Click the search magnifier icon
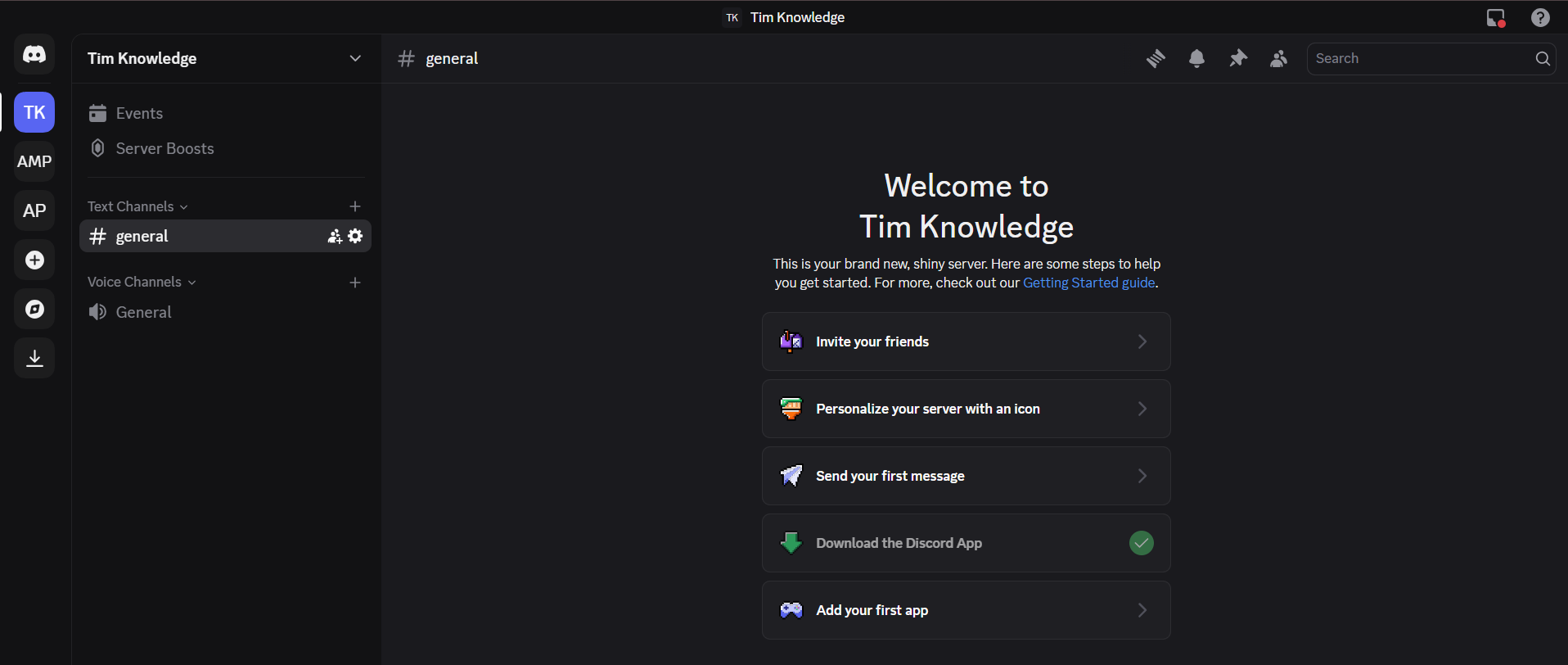 [x=1543, y=58]
